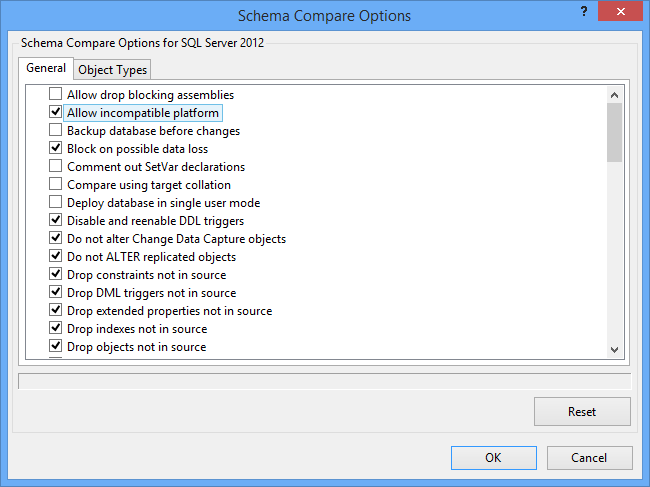Check Comment out SetVar declarations

coord(56,167)
